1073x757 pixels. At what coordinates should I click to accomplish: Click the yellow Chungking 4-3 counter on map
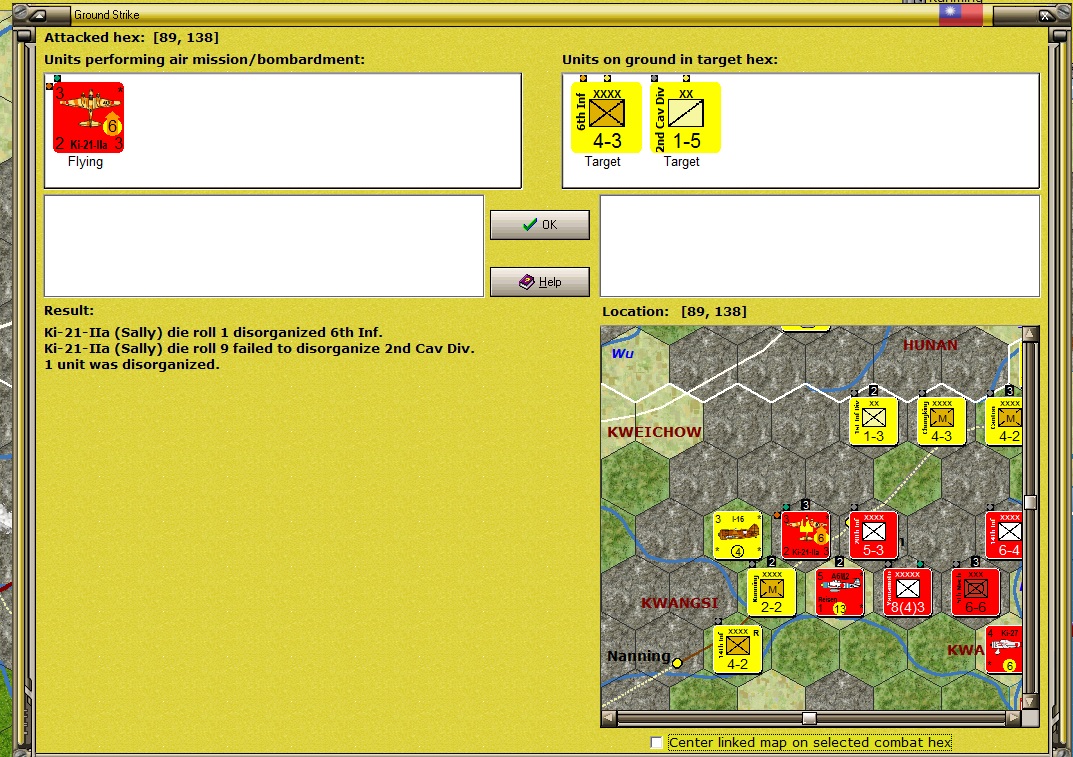[941, 421]
